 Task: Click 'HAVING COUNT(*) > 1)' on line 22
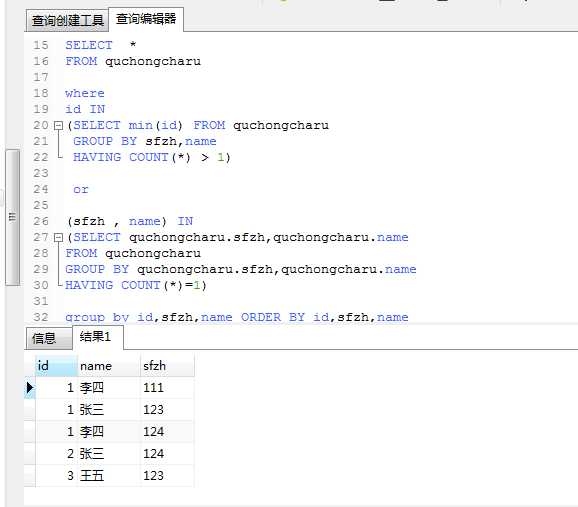tap(152, 157)
